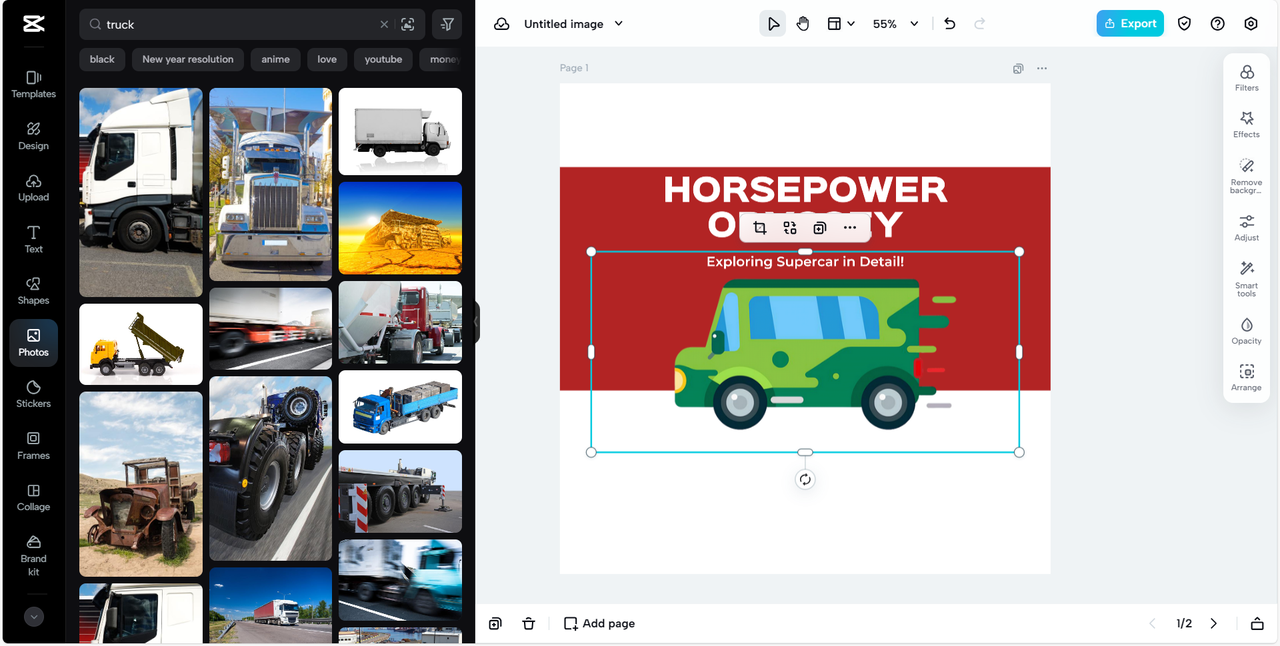Image resolution: width=1280 pixels, height=646 pixels.
Task: Open the canvas layout dropdown
Action: 841,24
